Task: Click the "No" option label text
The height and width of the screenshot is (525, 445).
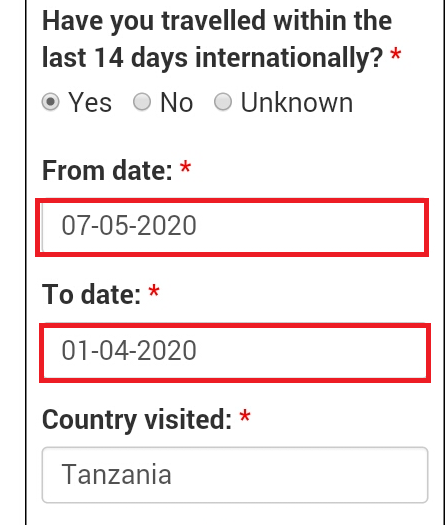Action: click(x=176, y=102)
